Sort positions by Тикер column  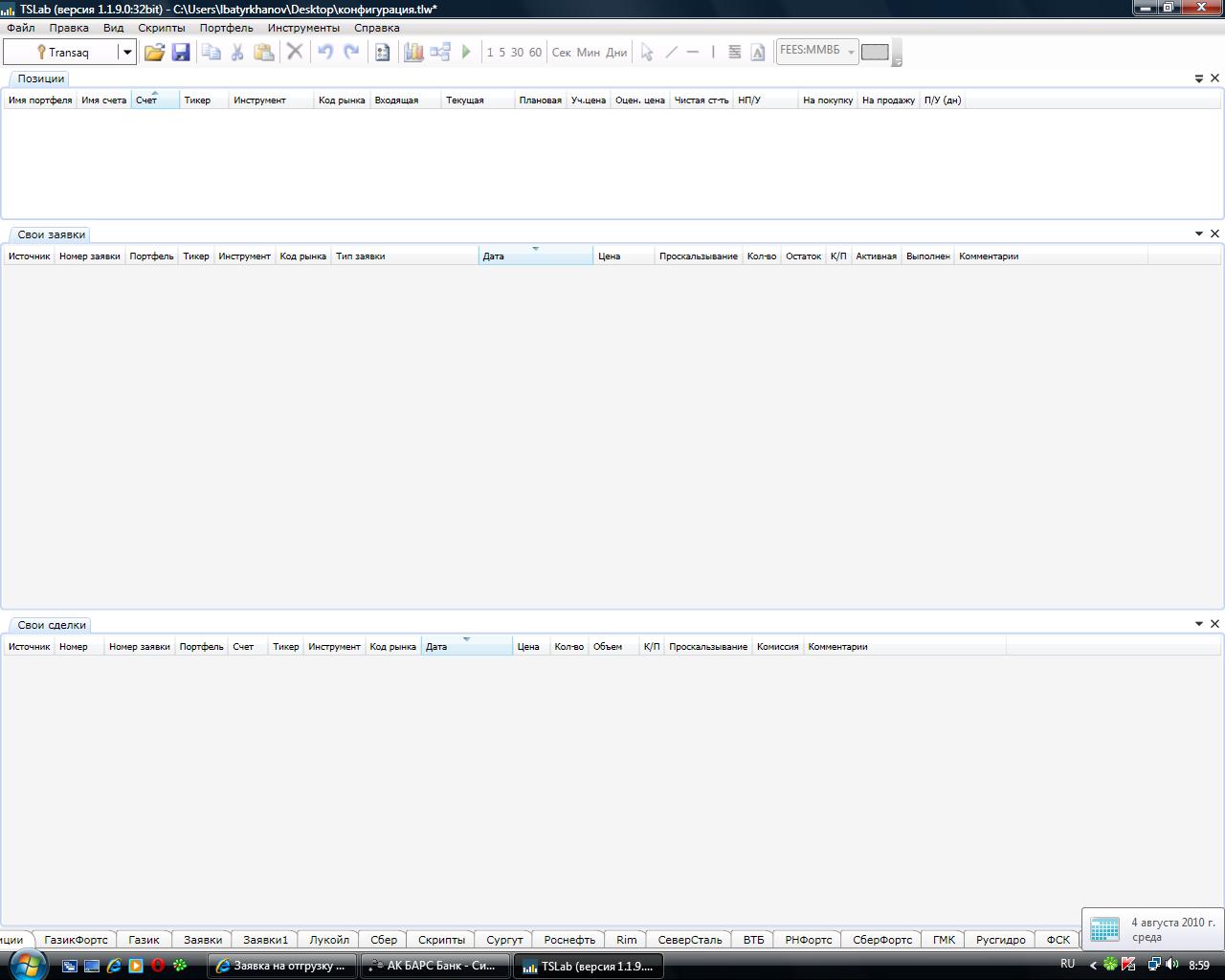tap(205, 100)
